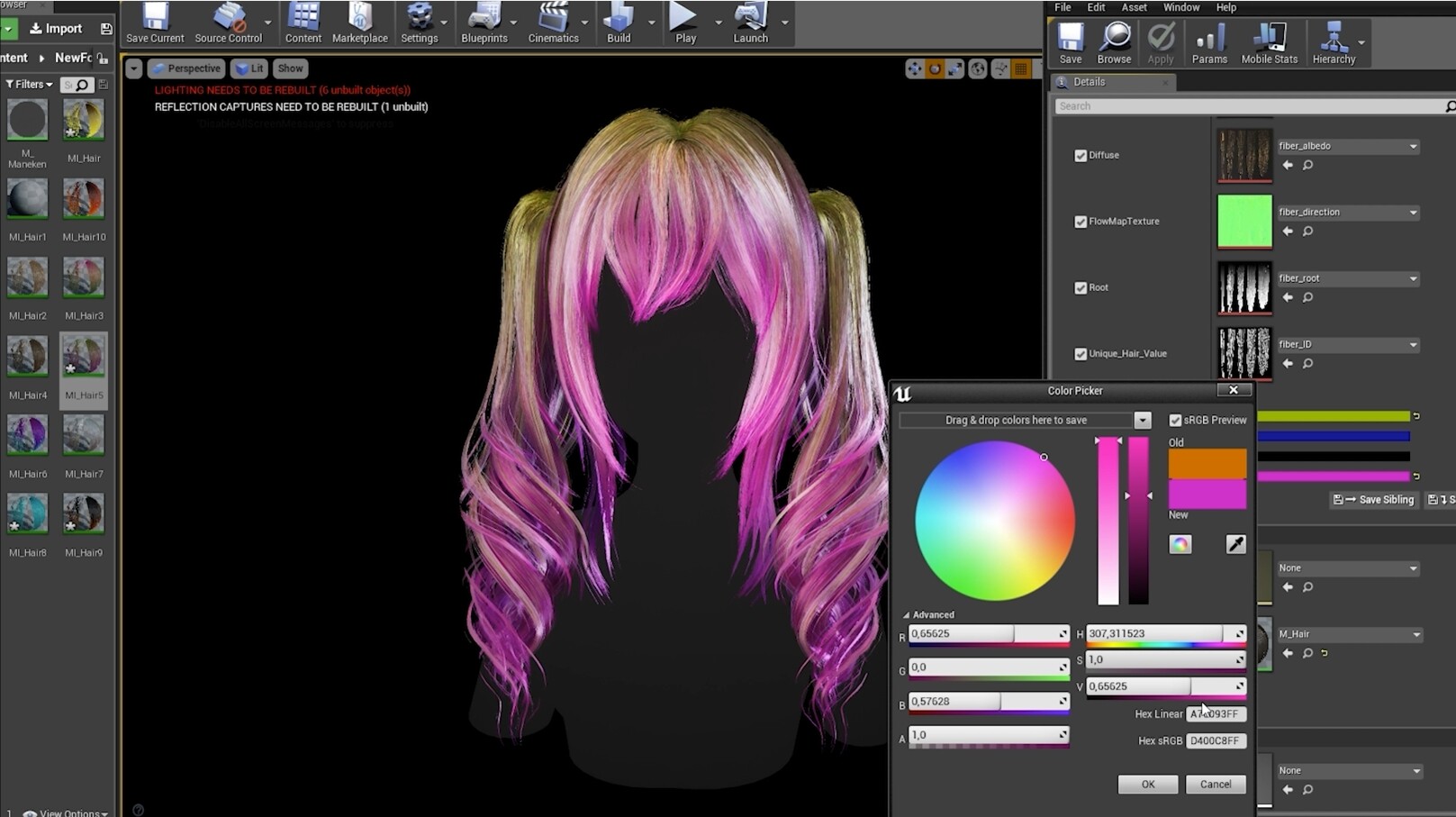Viewport: 1456px width, 817px height.
Task: Collapse the Advanced section in Color Picker
Action: [x=932, y=614]
